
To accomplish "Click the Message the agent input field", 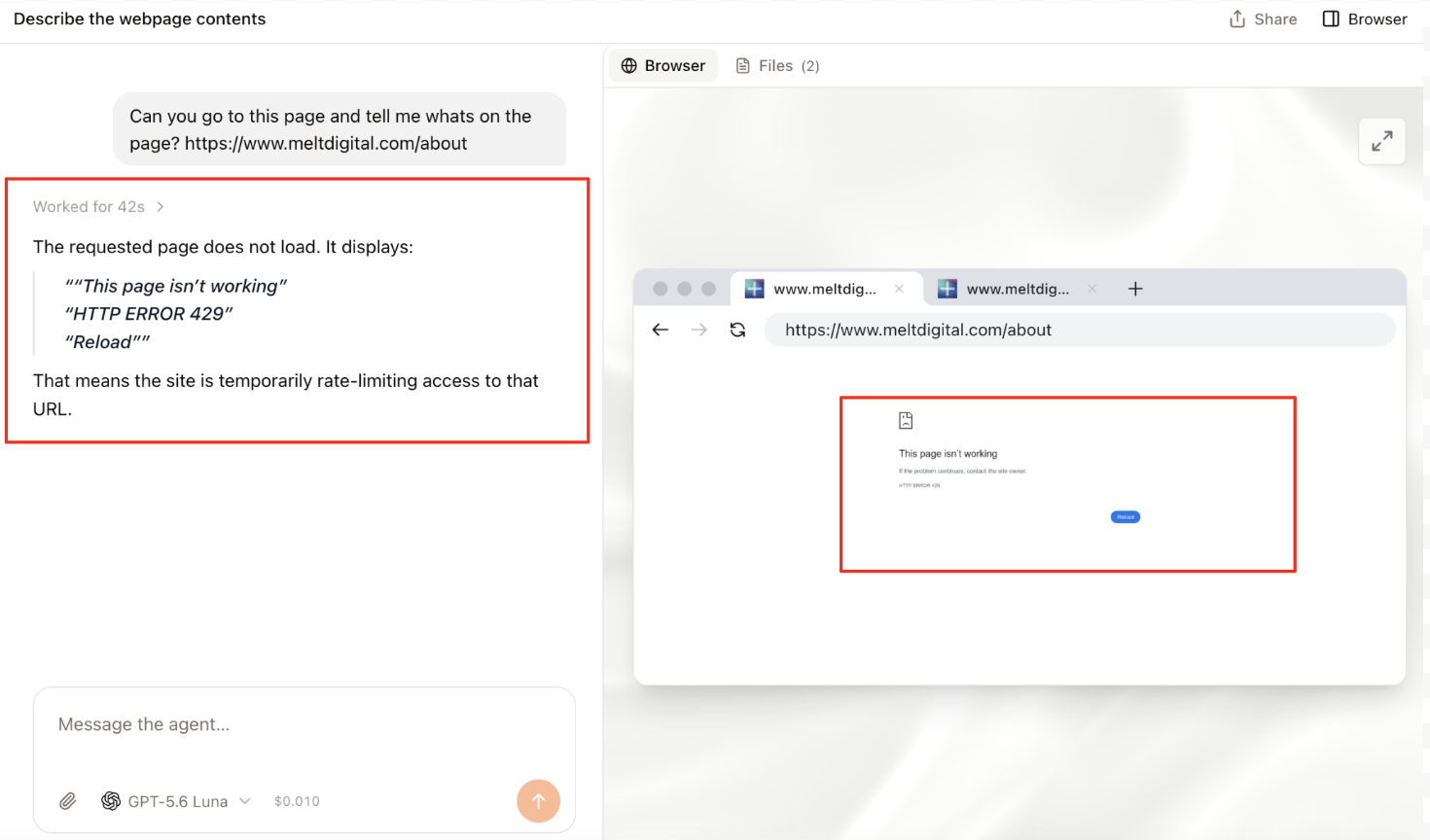I will pyautogui.click(x=304, y=725).
